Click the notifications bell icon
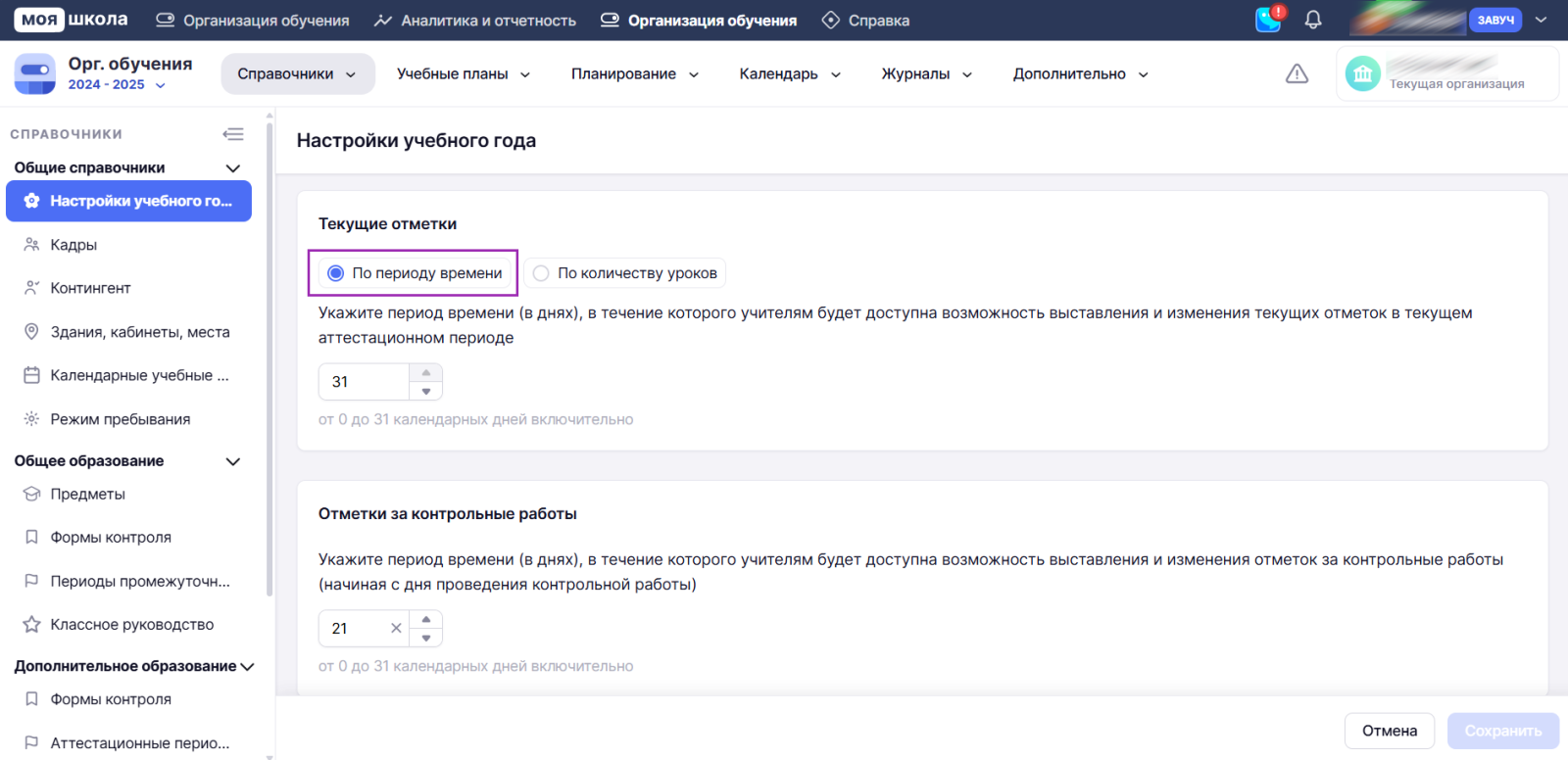The image size is (1568, 760). [x=1313, y=20]
